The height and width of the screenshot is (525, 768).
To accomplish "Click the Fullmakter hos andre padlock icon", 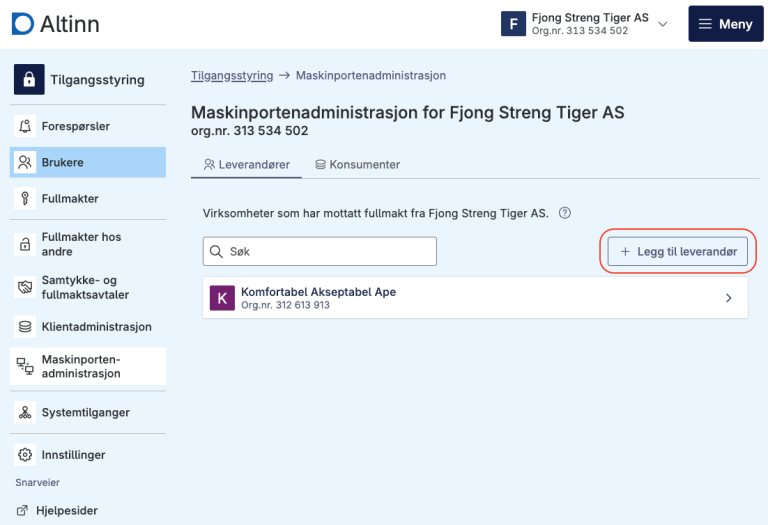I will 25,244.
